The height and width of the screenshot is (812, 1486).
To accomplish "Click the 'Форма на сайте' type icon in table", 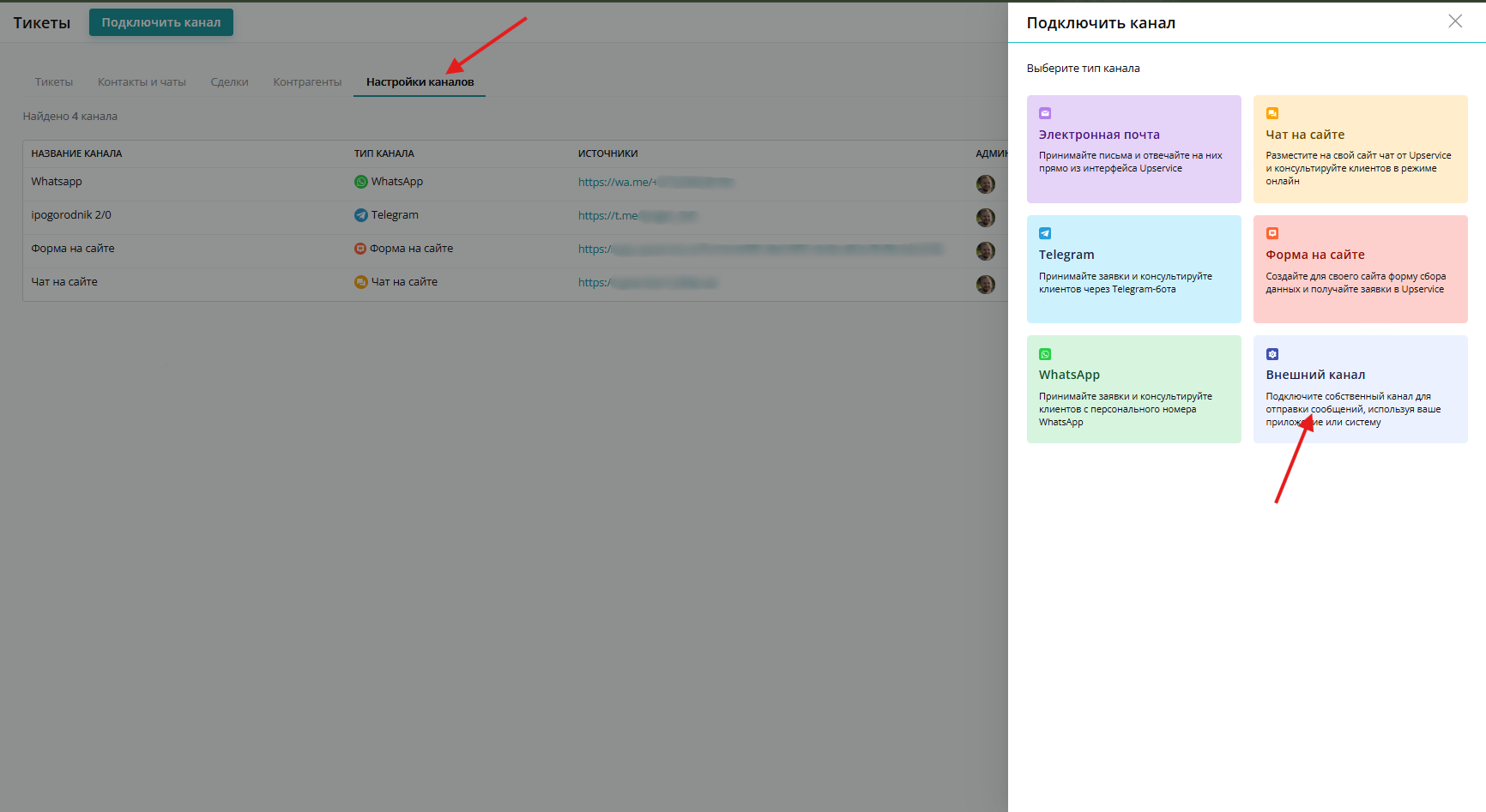I will 360,249.
